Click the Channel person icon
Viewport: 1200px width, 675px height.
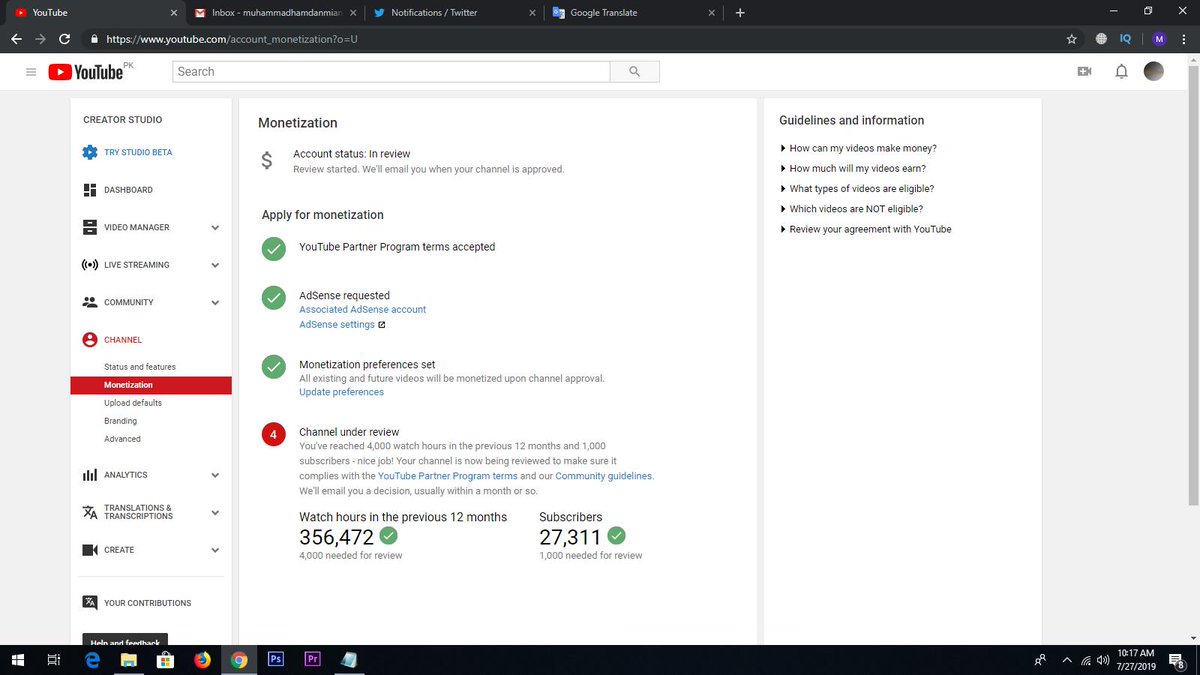(90, 340)
